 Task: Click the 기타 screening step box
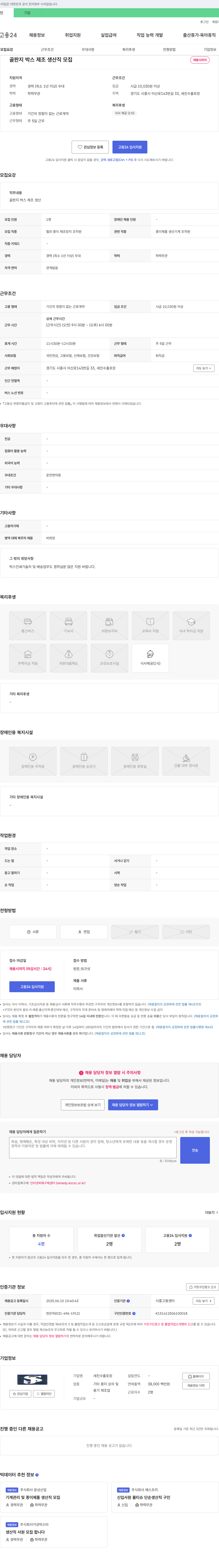pos(186,932)
